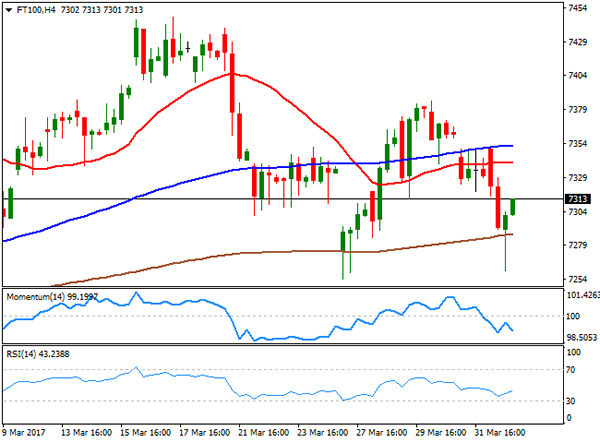Click the 7354 price axis label
Viewport: 600px width, 443px height.
point(577,144)
